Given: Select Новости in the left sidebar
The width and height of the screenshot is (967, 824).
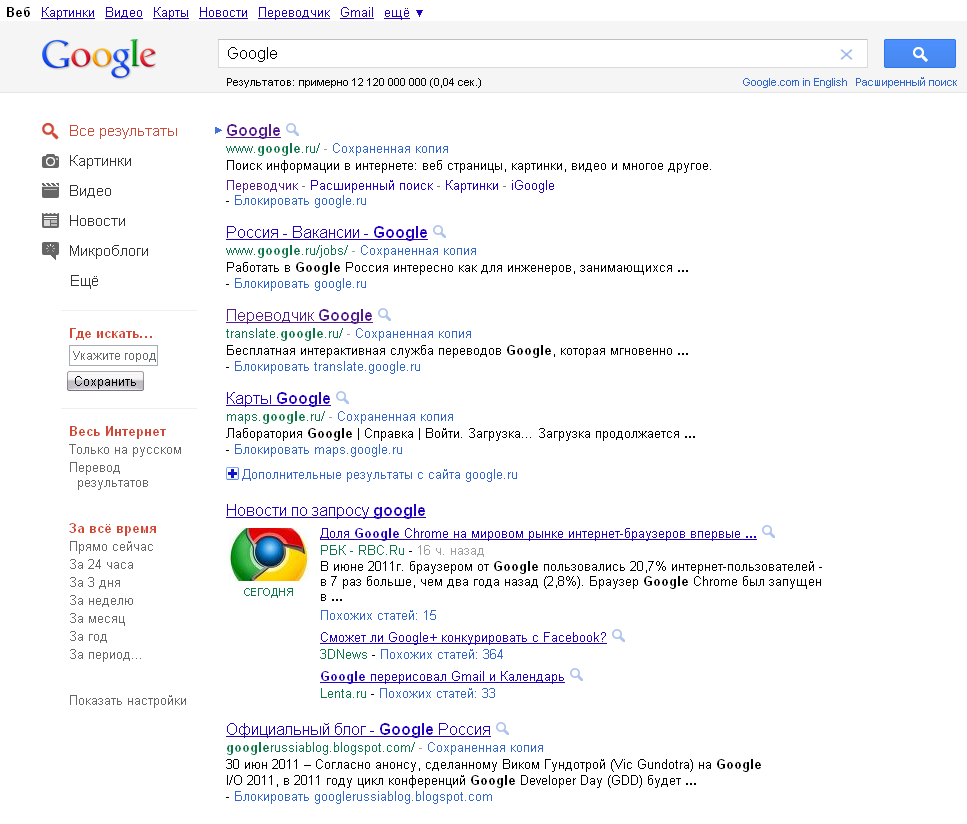Looking at the screenshot, I should pyautogui.click(x=97, y=221).
